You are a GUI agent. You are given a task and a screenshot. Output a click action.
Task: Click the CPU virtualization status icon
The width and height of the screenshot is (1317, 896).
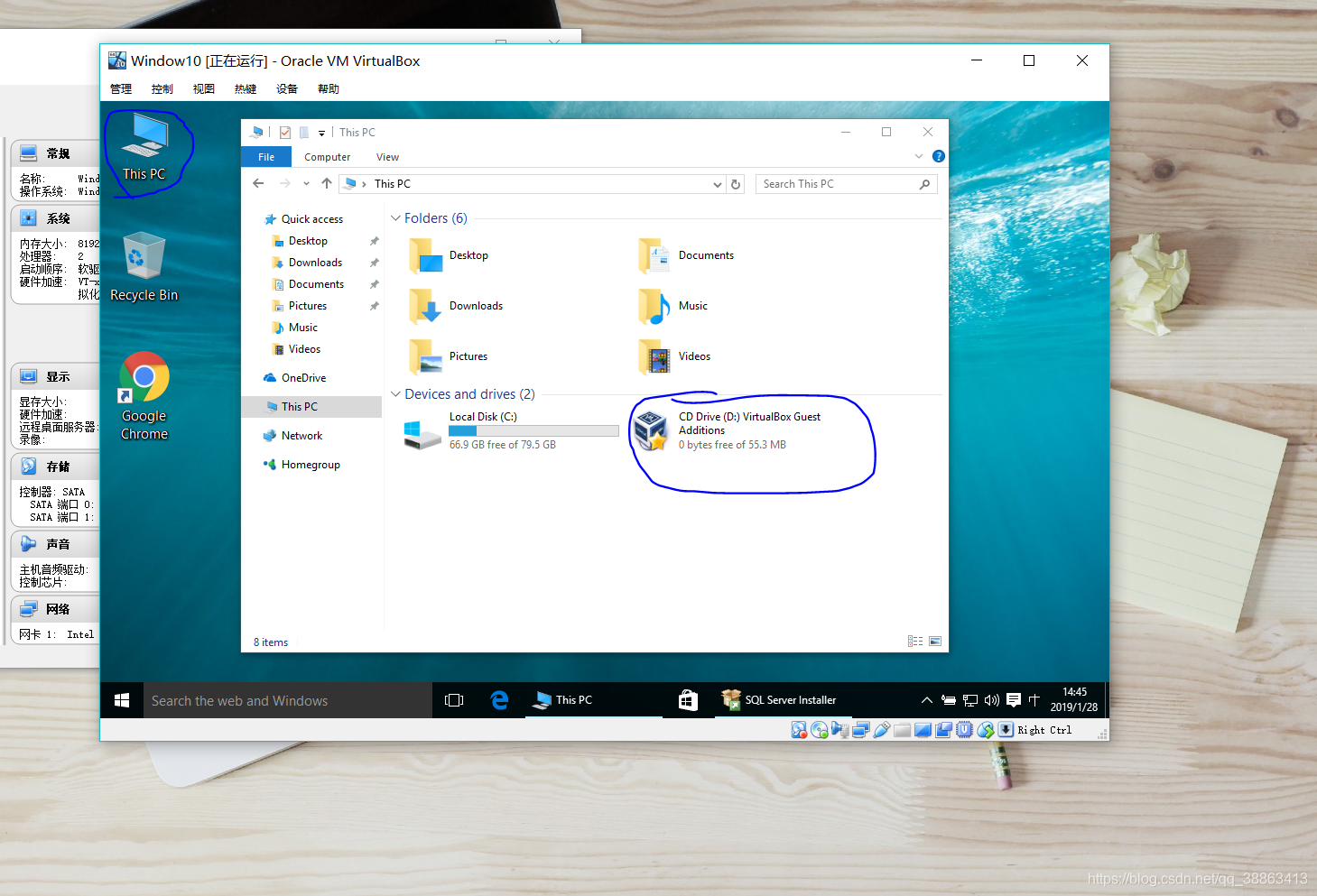965,730
